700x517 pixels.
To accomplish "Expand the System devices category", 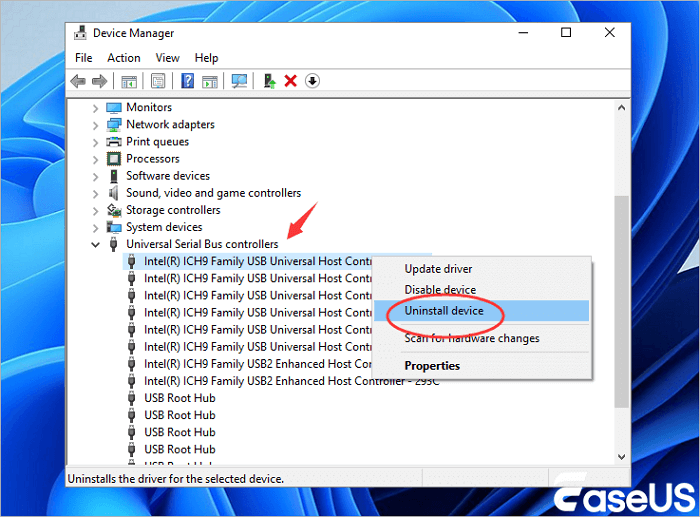I will point(95,228).
